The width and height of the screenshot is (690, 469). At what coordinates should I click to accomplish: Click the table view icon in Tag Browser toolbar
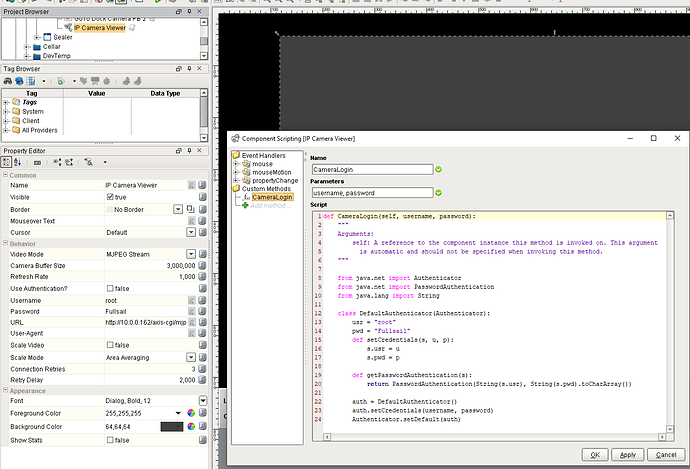30,81
